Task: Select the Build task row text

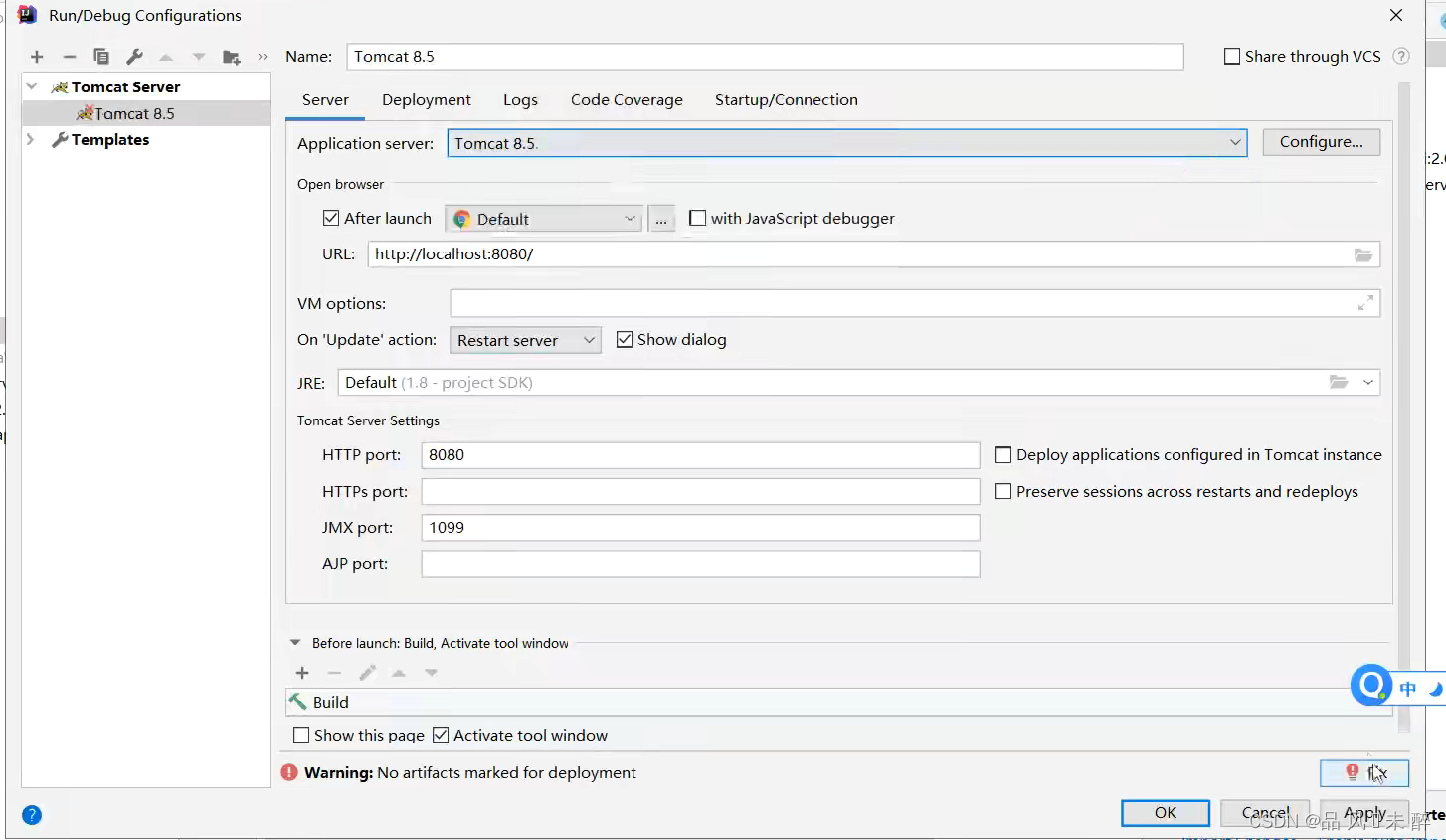Action: tap(330, 702)
